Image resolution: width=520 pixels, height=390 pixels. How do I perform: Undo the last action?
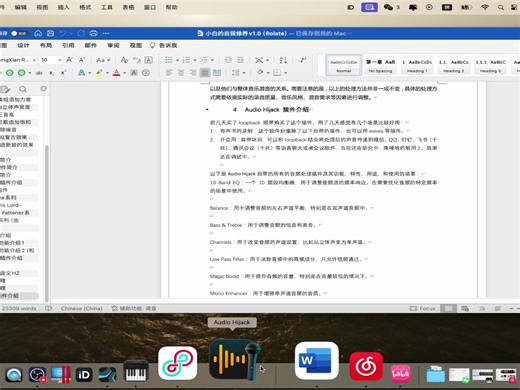63,33
